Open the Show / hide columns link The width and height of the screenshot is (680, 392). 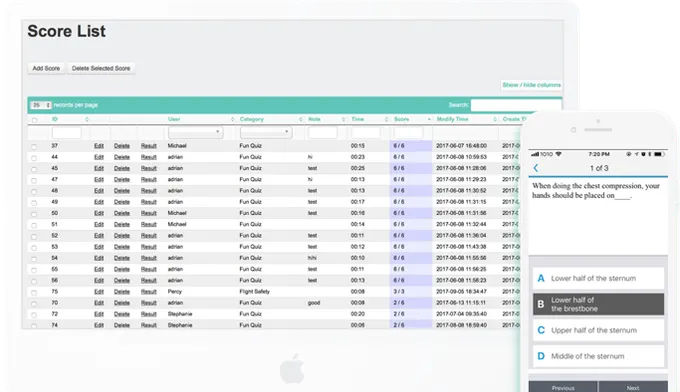(x=531, y=85)
